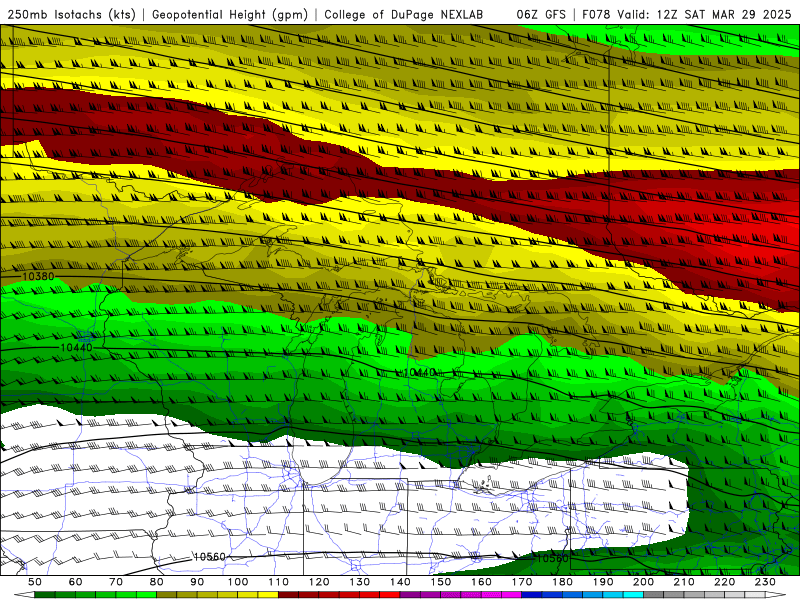This screenshot has width=800, height=600.
Task: Click the "12Z SAT MAR 29 2025" valid time
Action: click(x=724, y=15)
